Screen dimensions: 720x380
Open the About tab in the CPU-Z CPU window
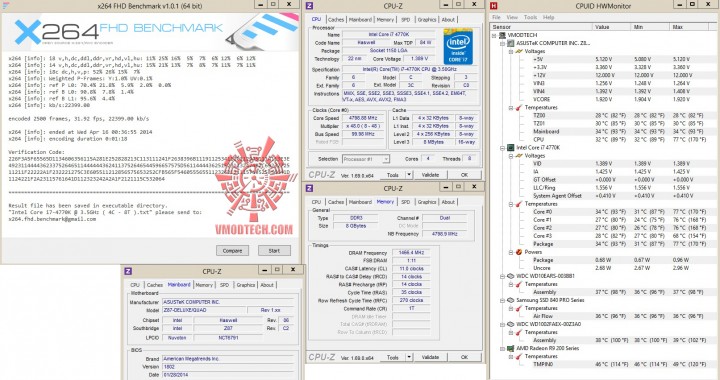(x=448, y=19)
